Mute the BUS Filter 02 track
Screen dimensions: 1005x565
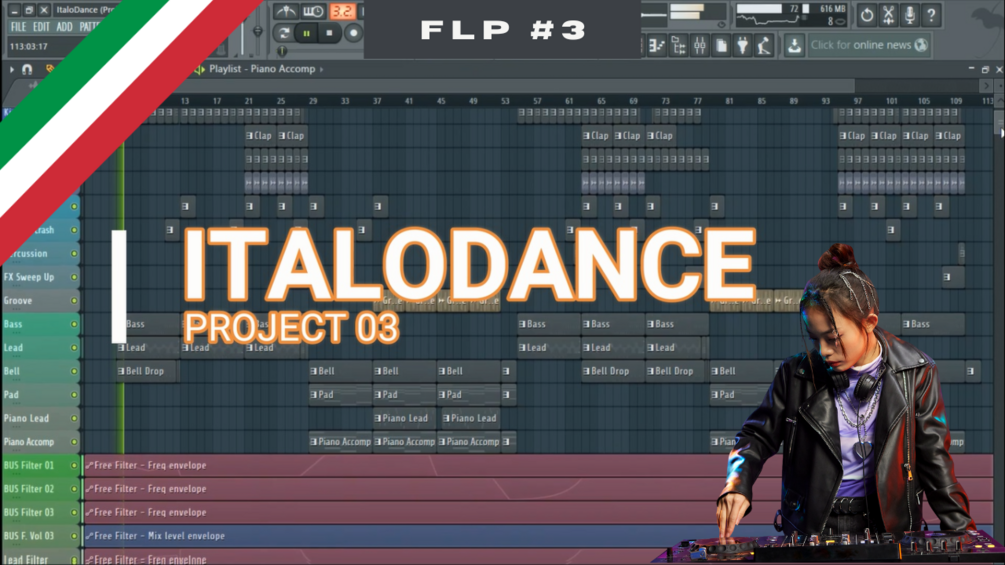[x=74, y=489]
